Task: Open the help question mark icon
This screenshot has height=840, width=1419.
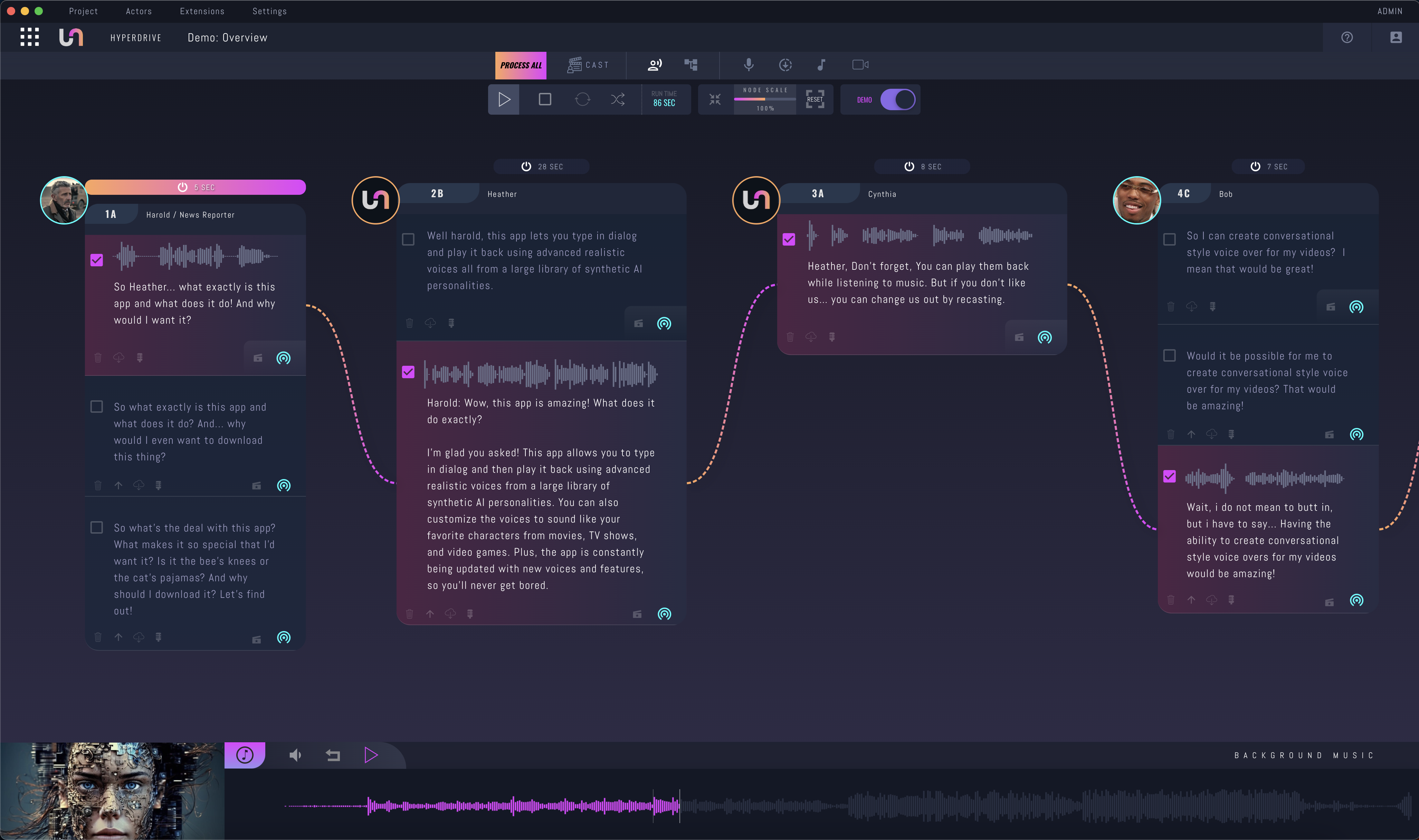Action: (x=1346, y=37)
